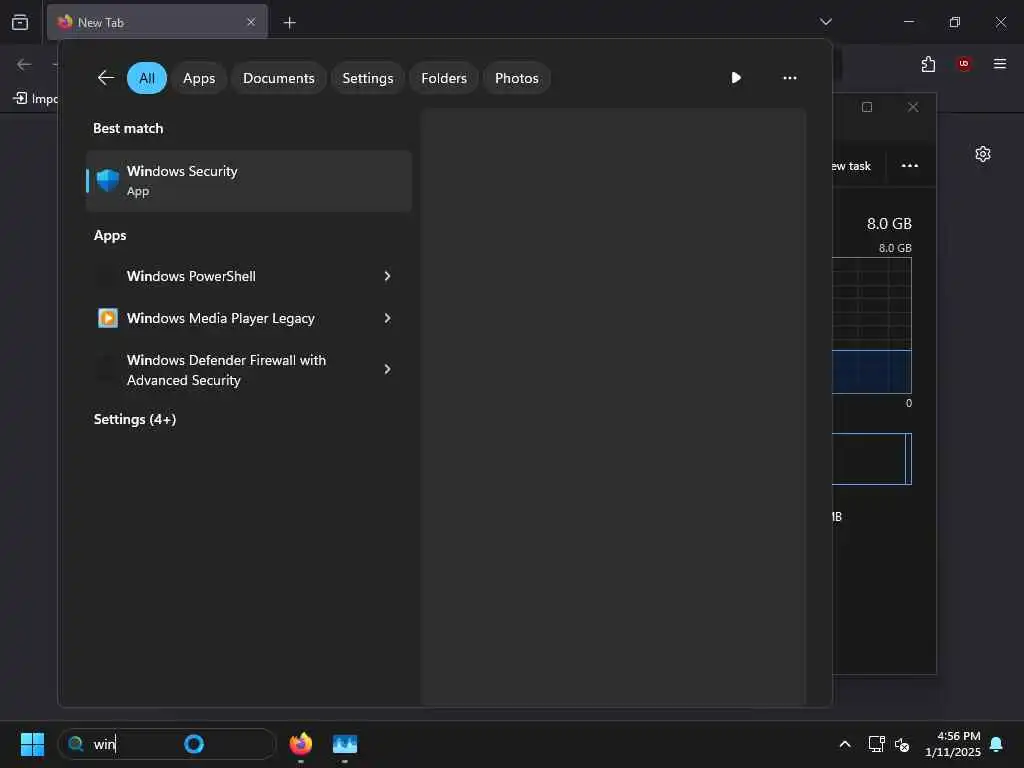
Task: Close the New Tab browser tab
Action: coord(251,22)
